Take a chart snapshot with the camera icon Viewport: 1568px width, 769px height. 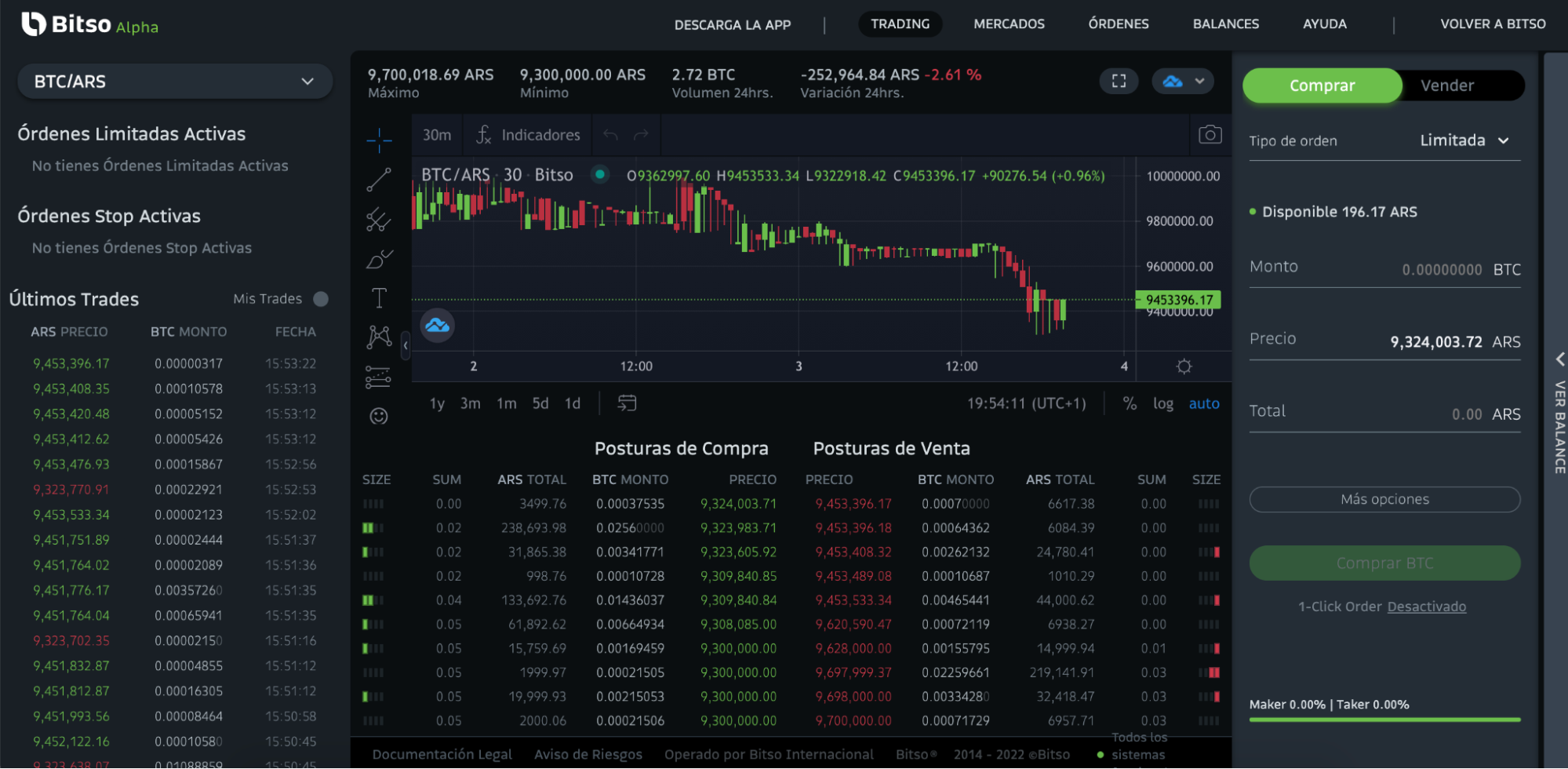(x=1210, y=135)
